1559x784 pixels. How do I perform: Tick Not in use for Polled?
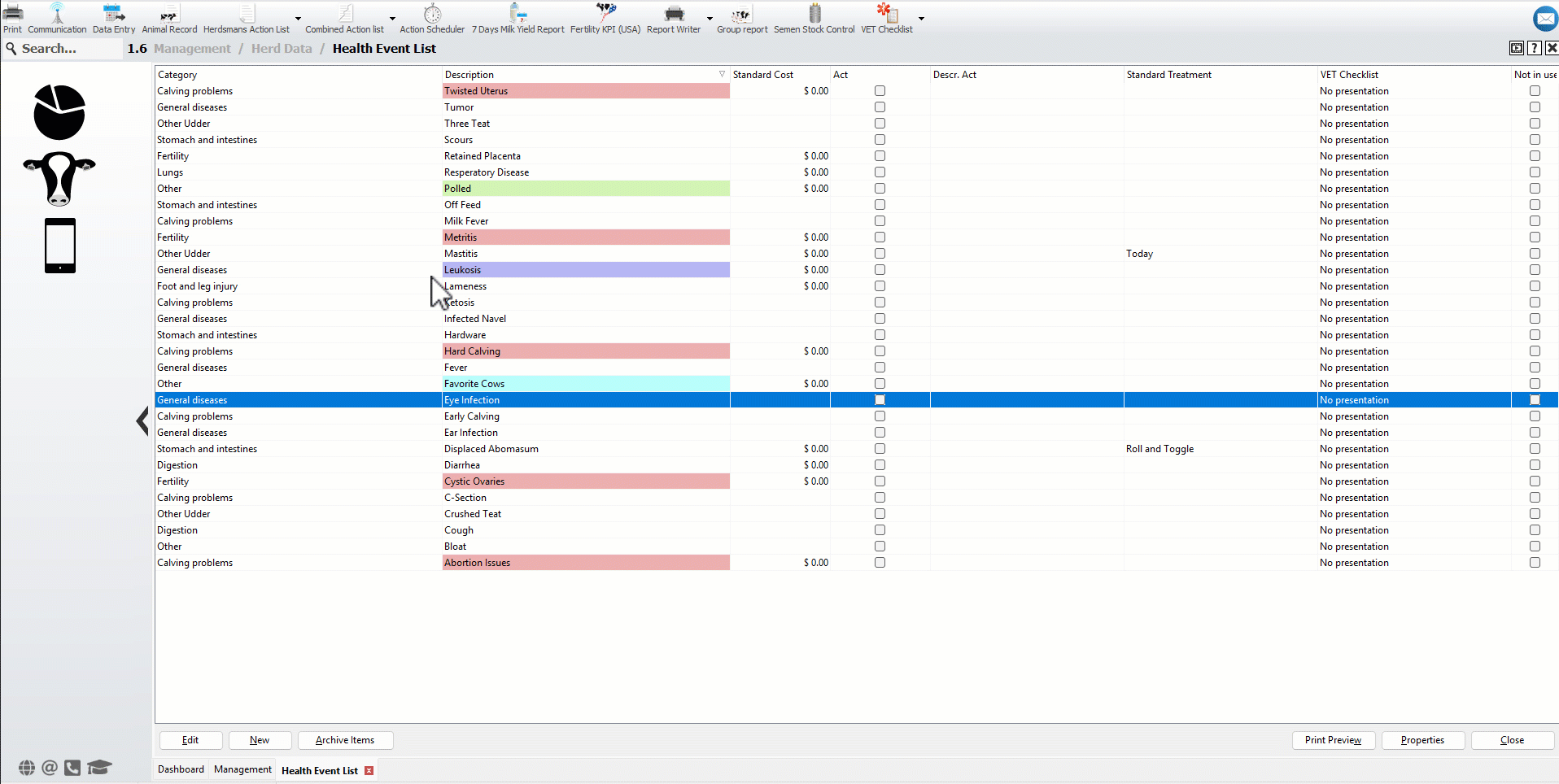[x=1535, y=189]
